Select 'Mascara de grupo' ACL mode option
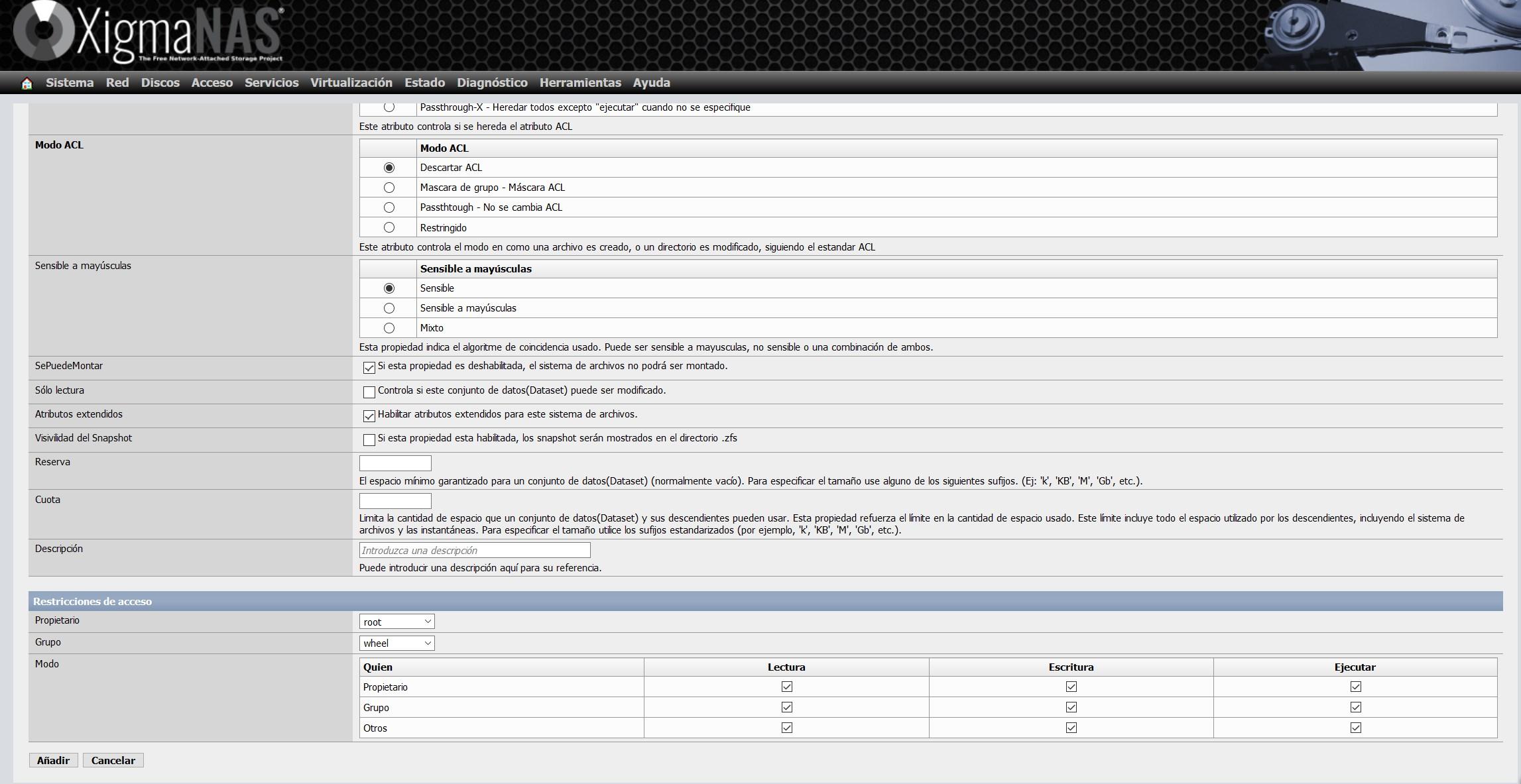Screen dimensions: 1521x784 389,188
